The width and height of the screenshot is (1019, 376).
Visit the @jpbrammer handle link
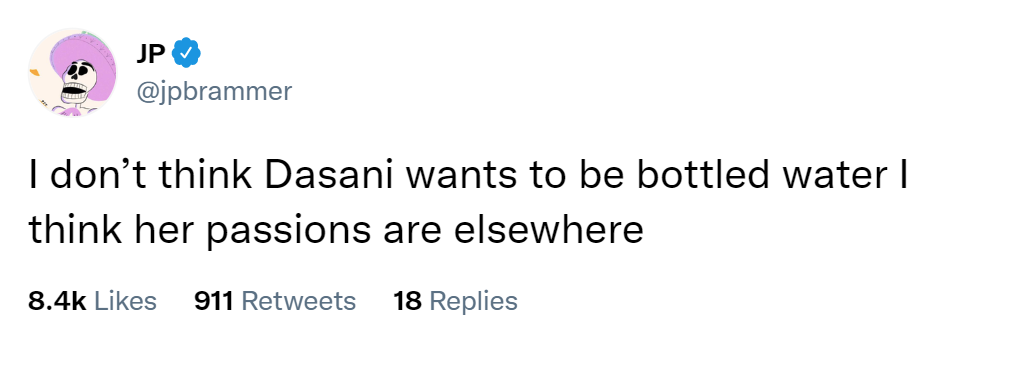click(x=214, y=92)
